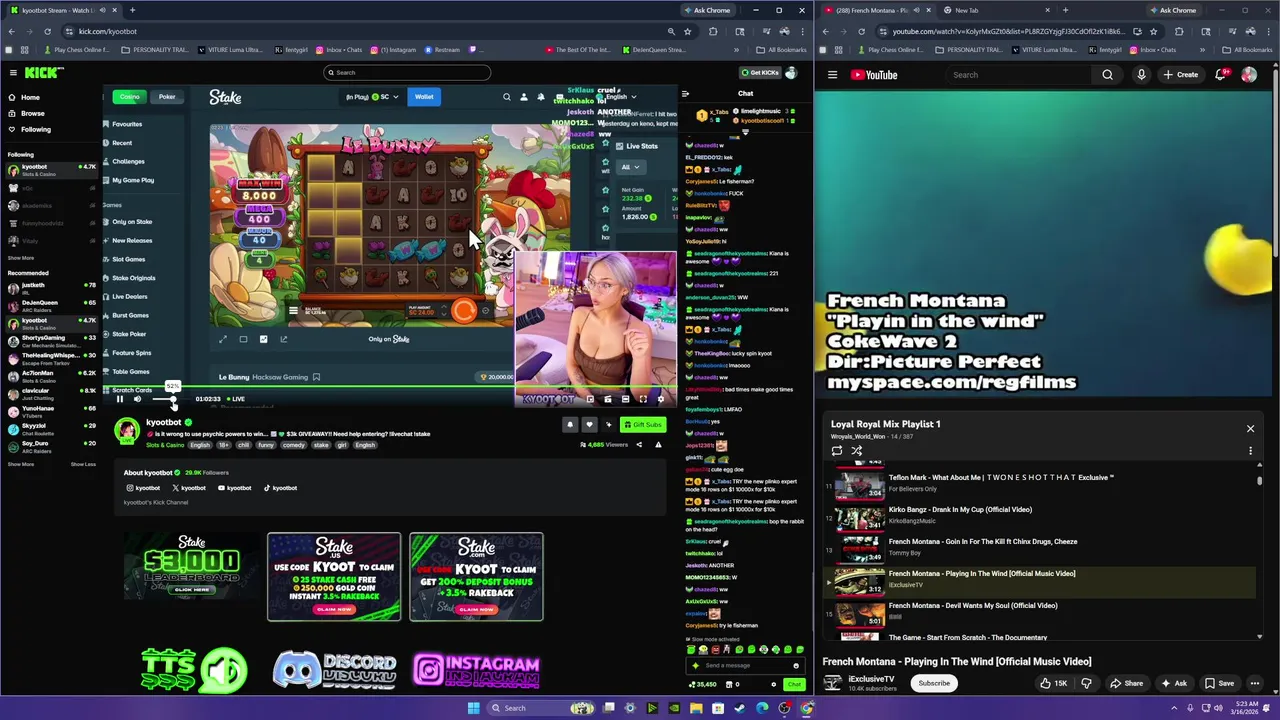Open Kick player settings gear

[x=660, y=399]
